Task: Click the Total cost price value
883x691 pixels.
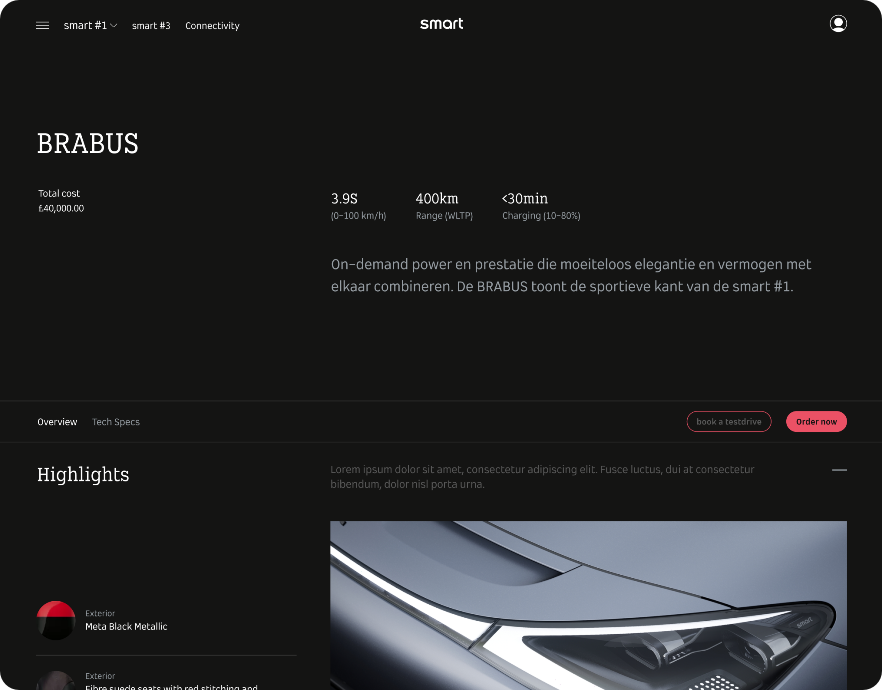Action: [x=61, y=208]
